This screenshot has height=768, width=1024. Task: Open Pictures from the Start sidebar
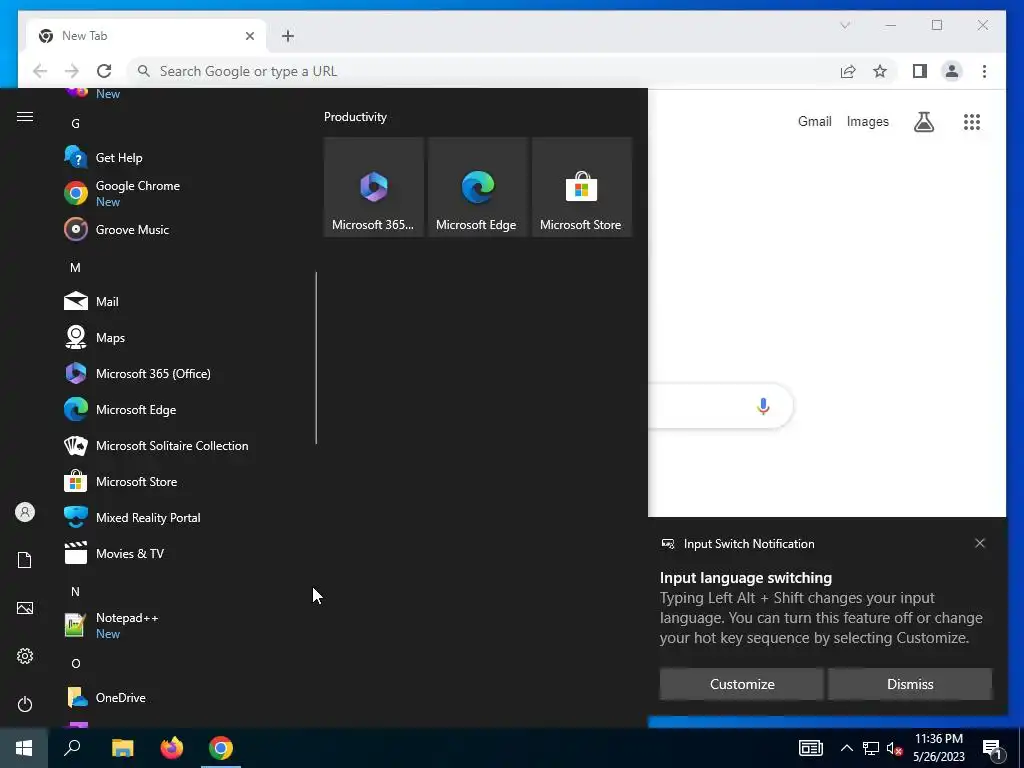tap(25, 608)
